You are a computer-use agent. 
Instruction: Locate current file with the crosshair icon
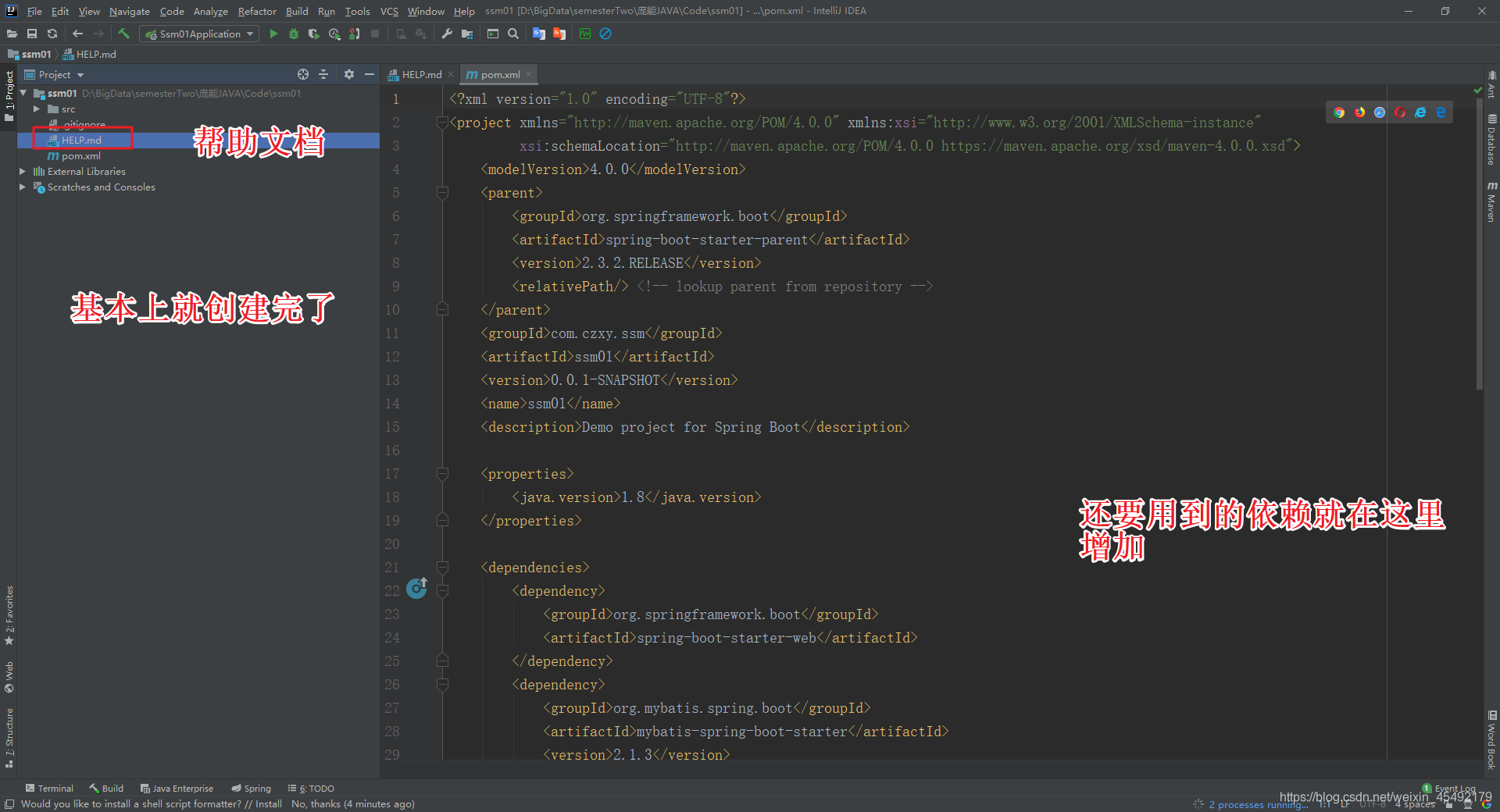pyautogui.click(x=303, y=74)
